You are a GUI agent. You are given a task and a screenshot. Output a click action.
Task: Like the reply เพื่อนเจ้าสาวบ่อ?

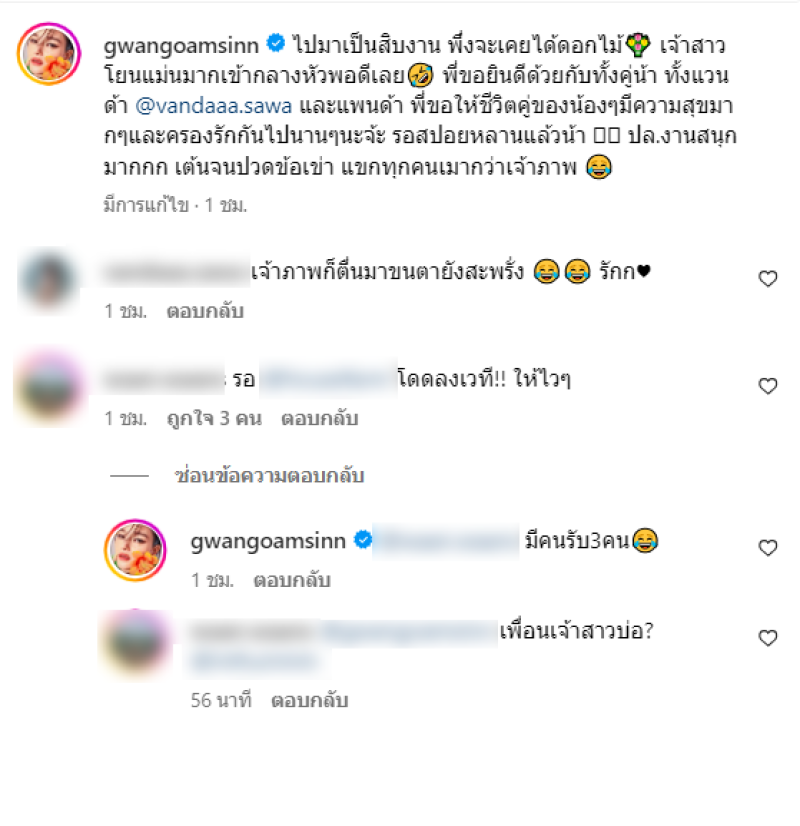tap(768, 637)
